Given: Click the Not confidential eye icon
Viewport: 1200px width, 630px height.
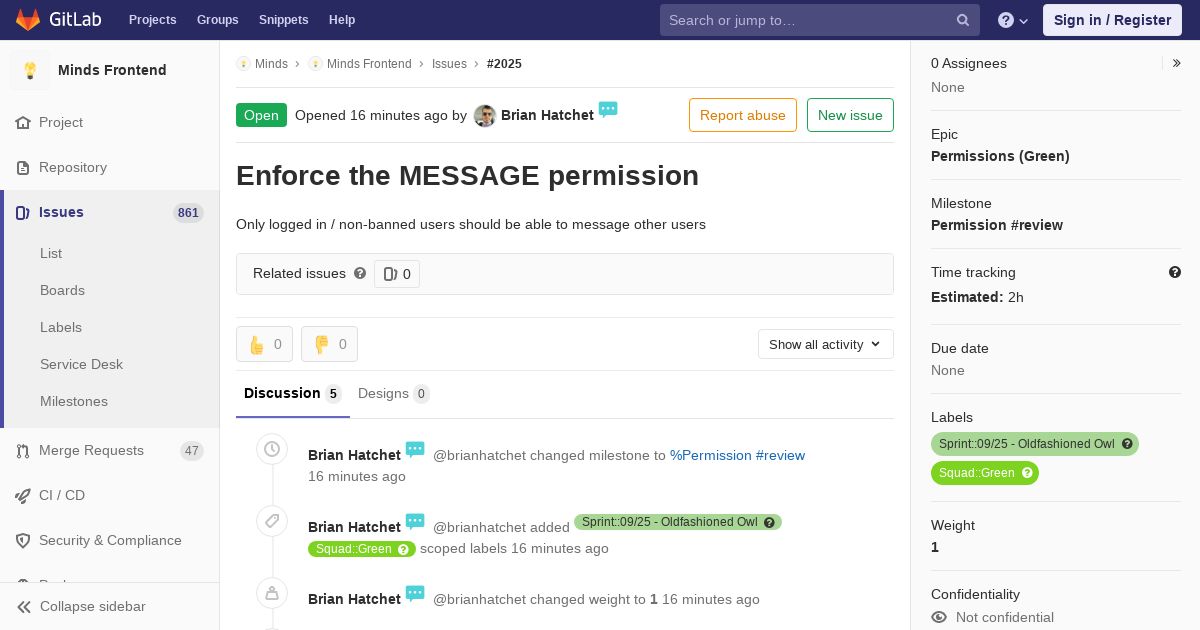Looking at the screenshot, I should [939, 617].
